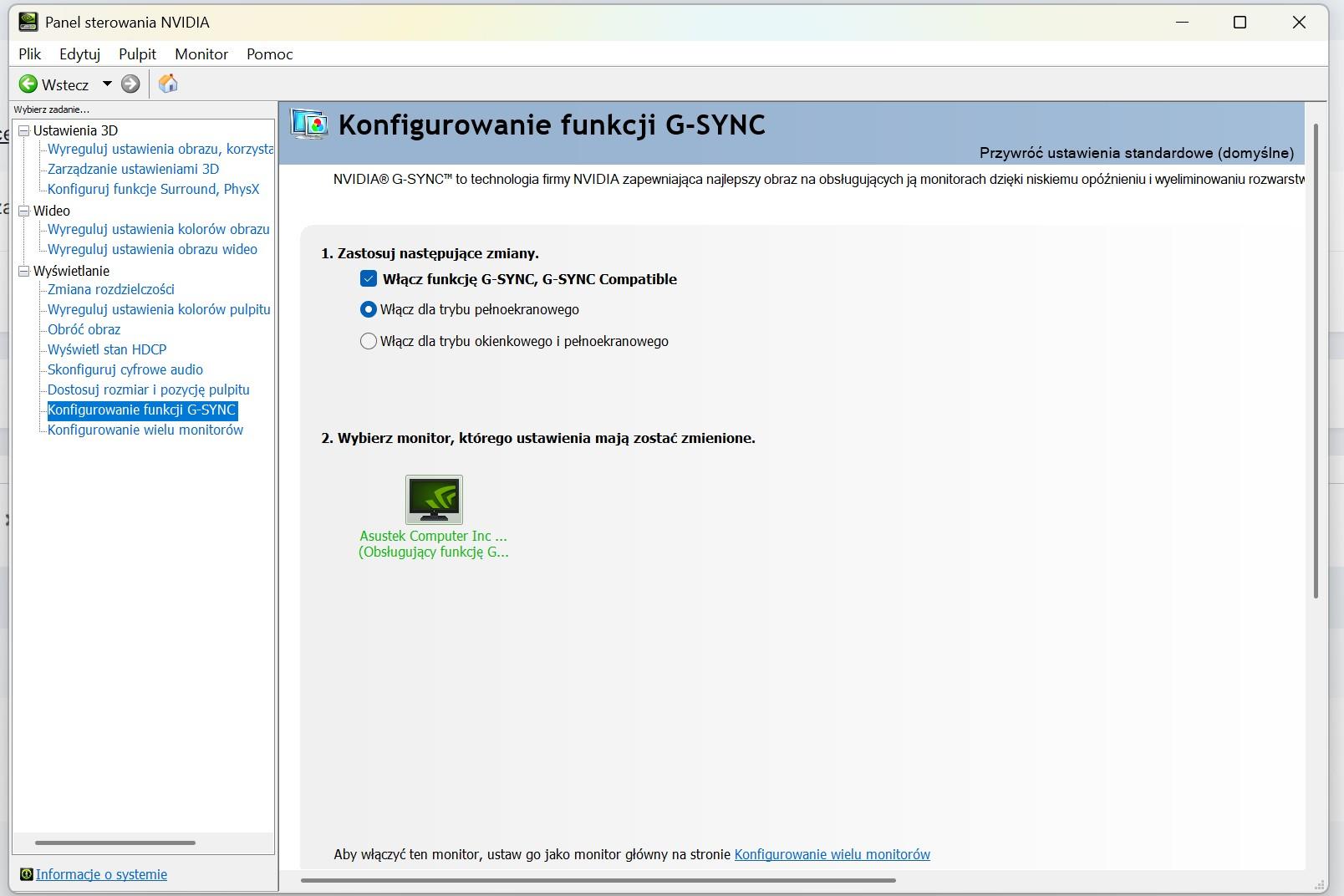Go to the home page icon
Screen dimensions: 1344x896
[168, 84]
